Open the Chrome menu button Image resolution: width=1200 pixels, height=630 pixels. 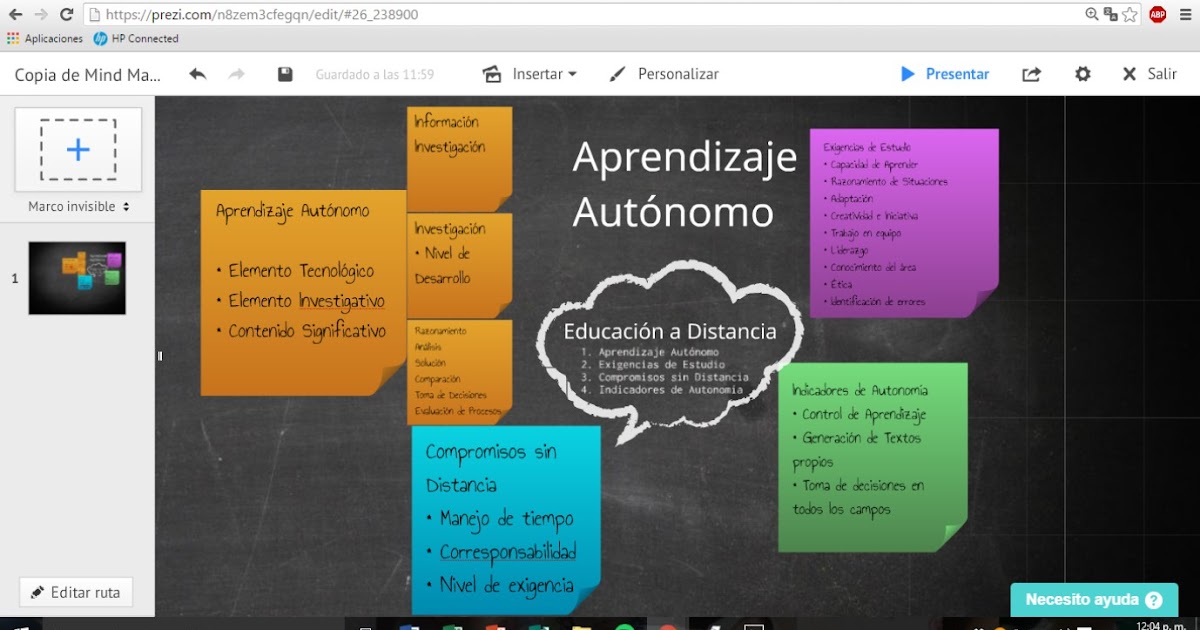coord(1185,14)
